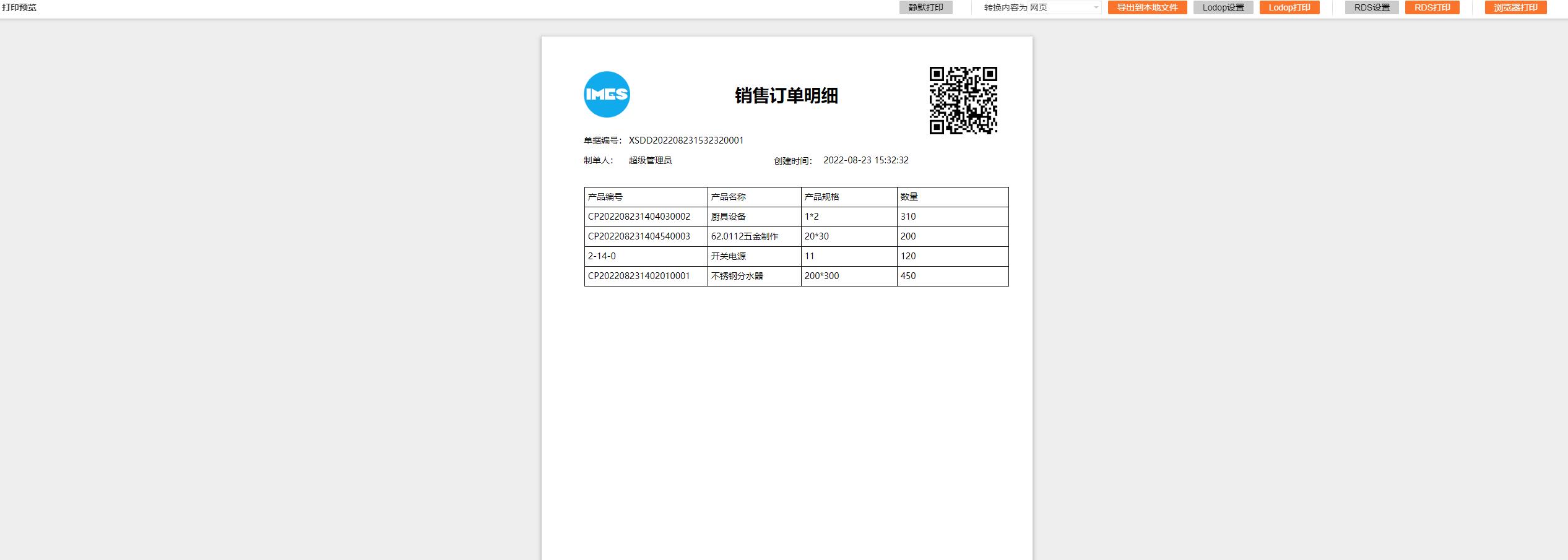The image size is (1568, 560).
Task: Click the 销售订单明细 title
Action: tap(786, 95)
